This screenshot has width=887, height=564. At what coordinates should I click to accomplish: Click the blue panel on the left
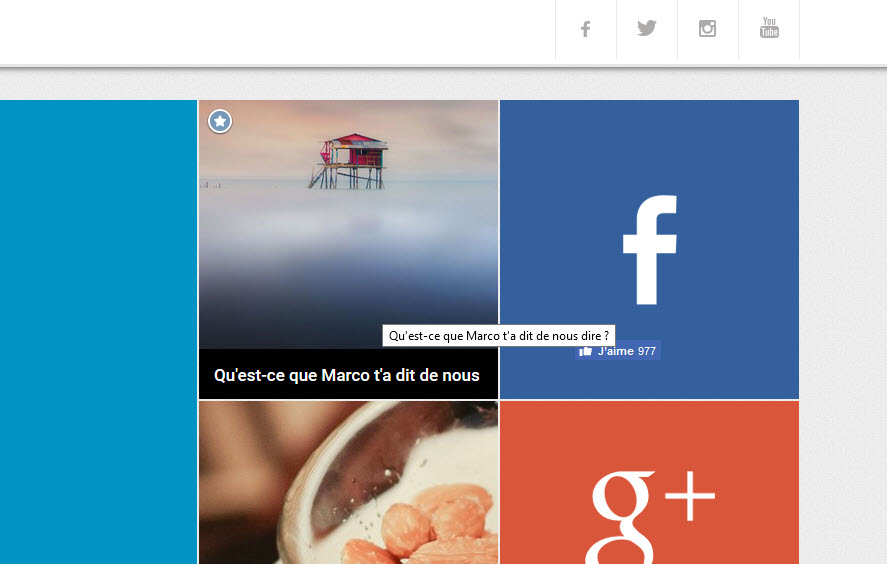tap(98, 332)
